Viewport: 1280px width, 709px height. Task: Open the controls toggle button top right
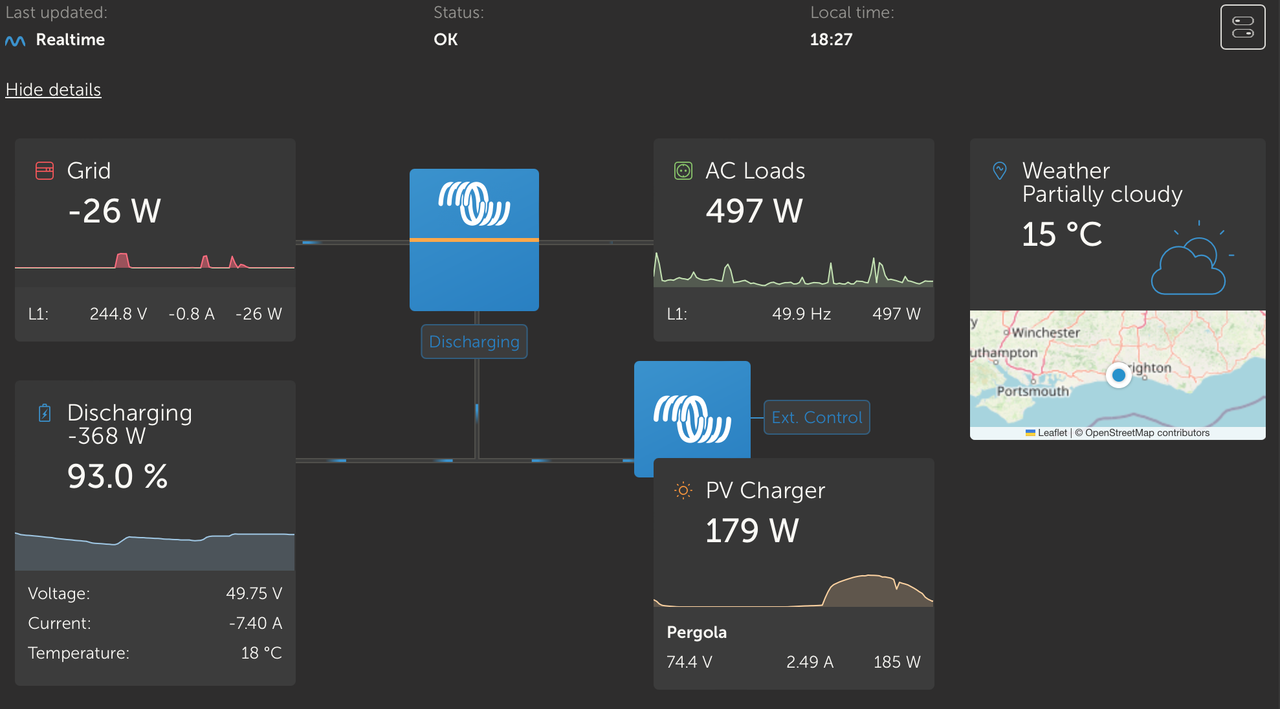pyautogui.click(x=1243, y=27)
